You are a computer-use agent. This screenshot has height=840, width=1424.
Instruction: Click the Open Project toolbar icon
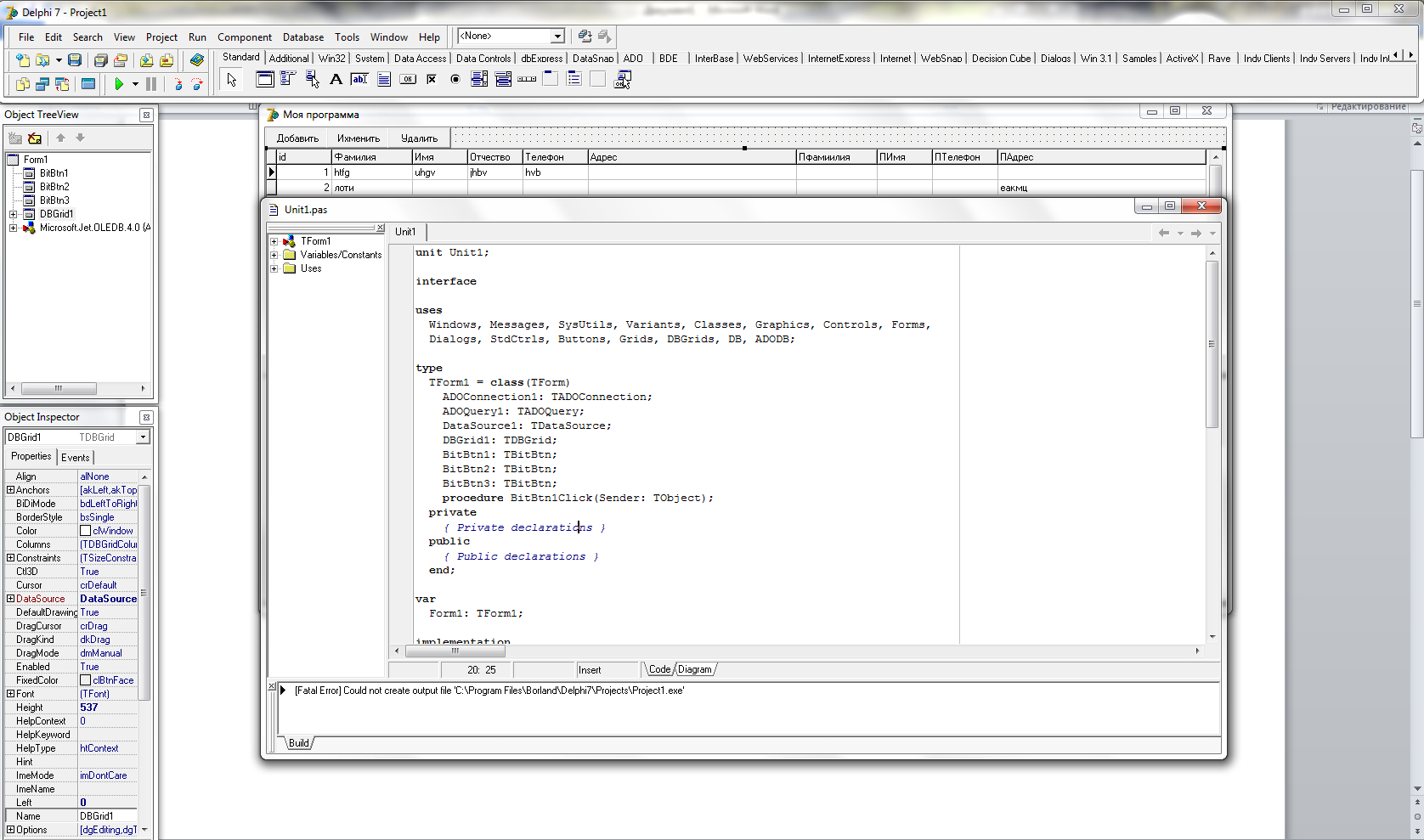(x=121, y=60)
